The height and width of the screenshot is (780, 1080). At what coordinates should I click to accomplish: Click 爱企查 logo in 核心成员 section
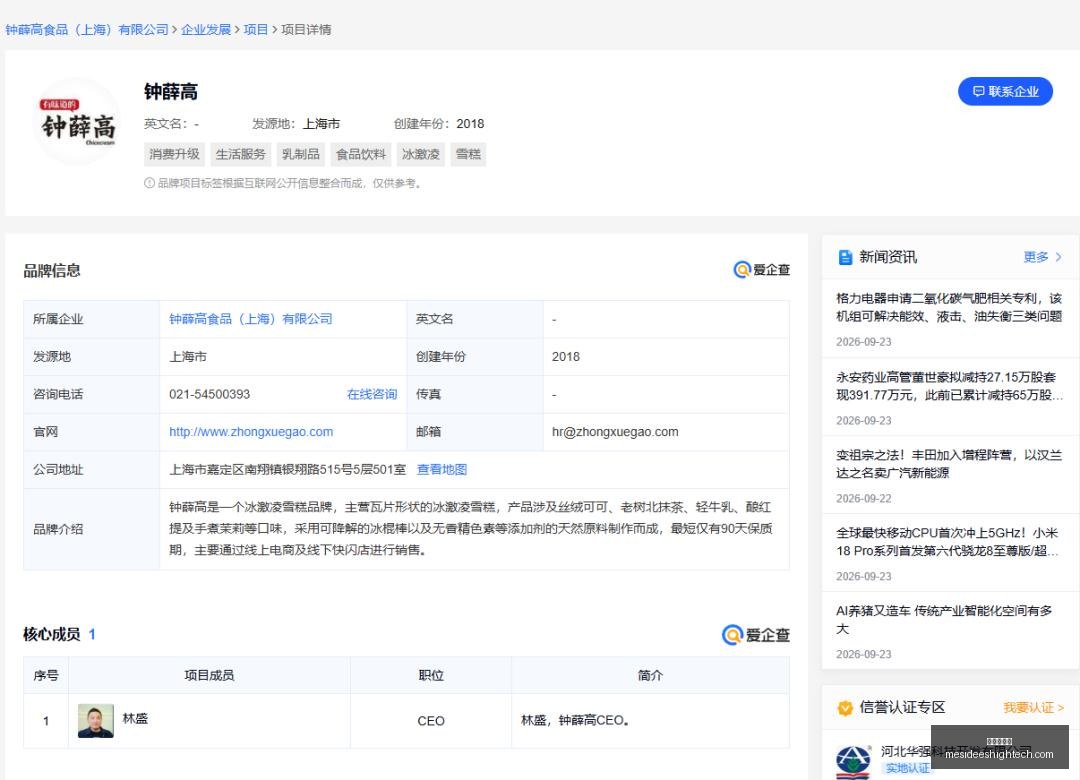pyautogui.click(x=756, y=635)
